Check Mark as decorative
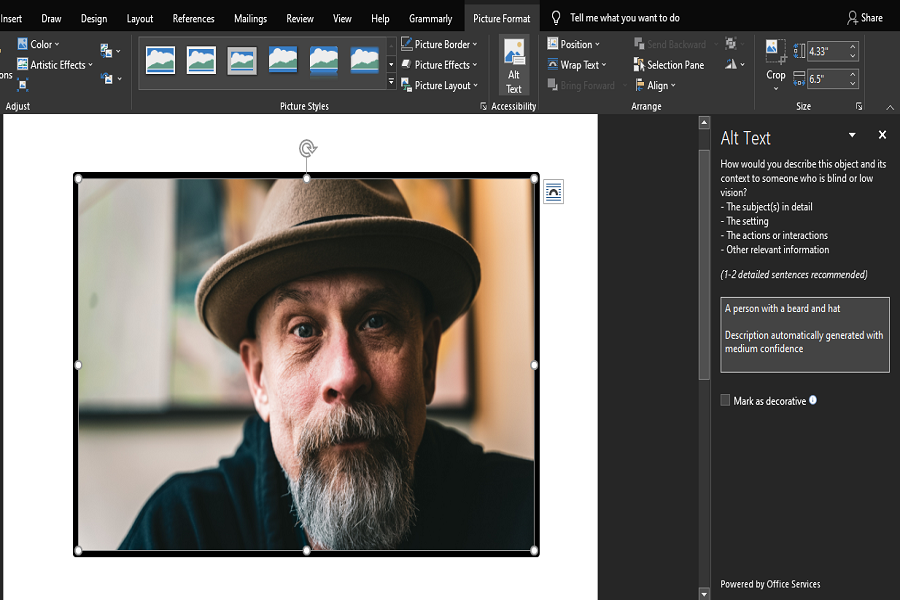The image size is (900, 600). (724, 400)
